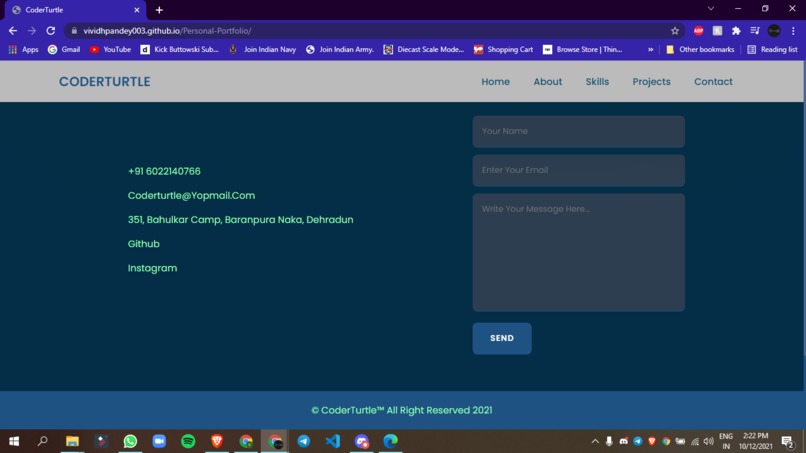This screenshot has width=806, height=453.
Task: Click the microphone tray icon
Action: (609, 441)
